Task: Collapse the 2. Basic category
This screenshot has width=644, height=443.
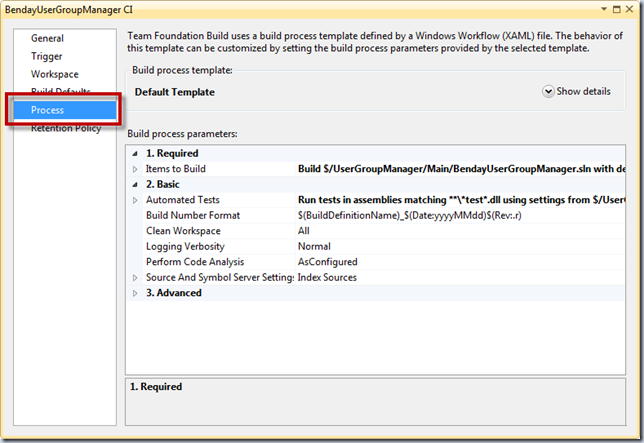Action: [x=135, y=185]
